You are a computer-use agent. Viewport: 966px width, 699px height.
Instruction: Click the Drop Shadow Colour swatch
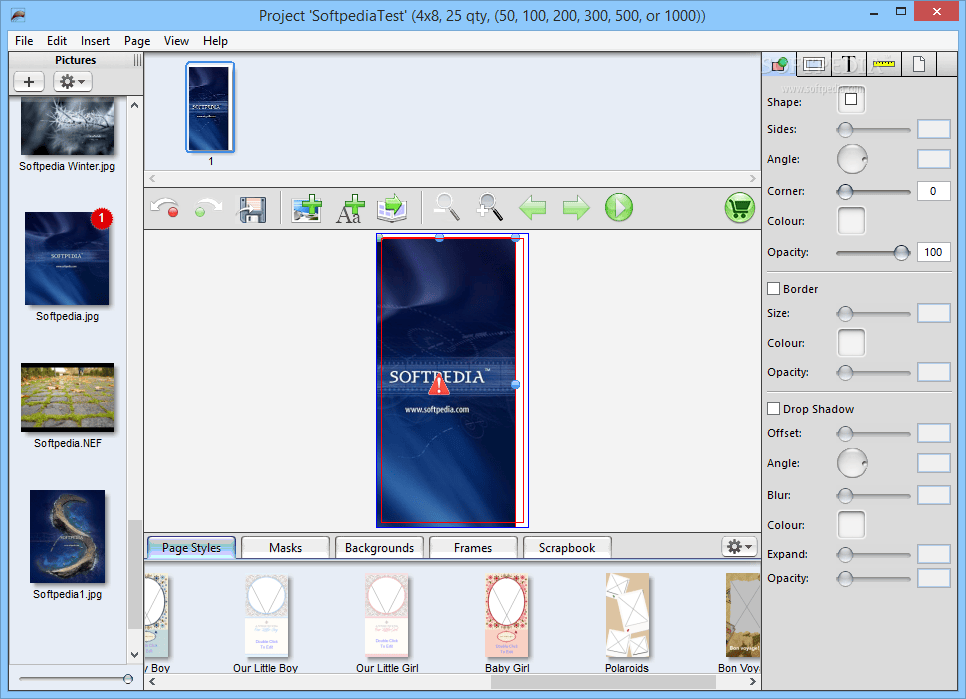pyautogui.click(x=851, y=525)
